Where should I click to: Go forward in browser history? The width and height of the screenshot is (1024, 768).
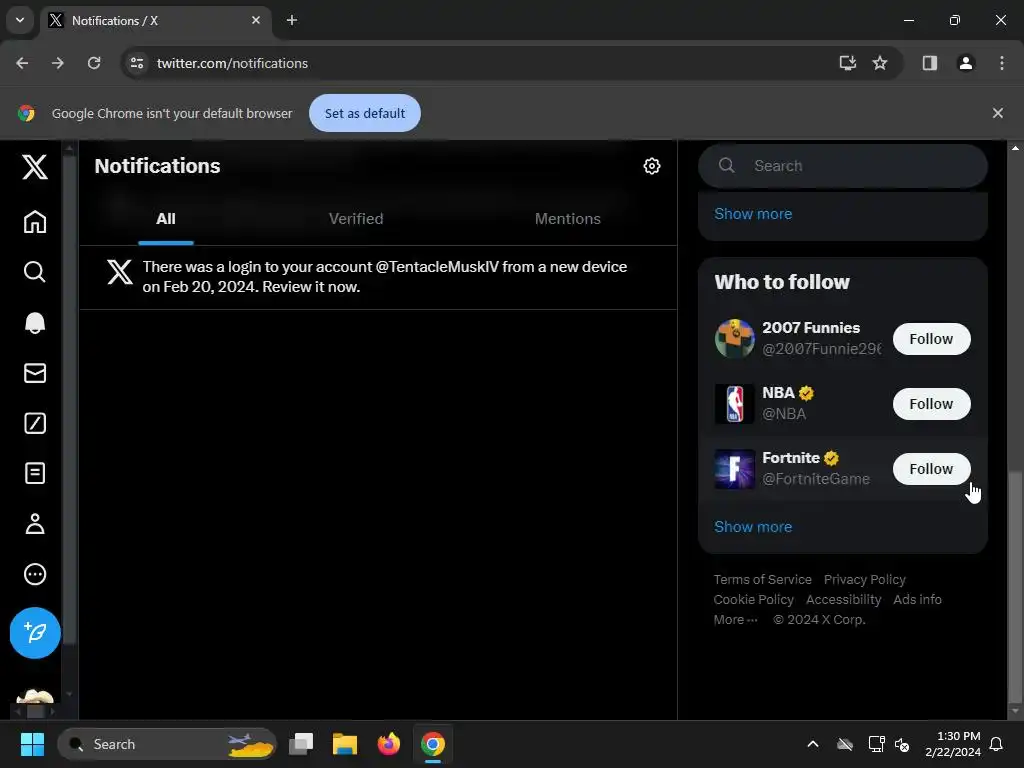pyautogui.click(x=58, y=63)
